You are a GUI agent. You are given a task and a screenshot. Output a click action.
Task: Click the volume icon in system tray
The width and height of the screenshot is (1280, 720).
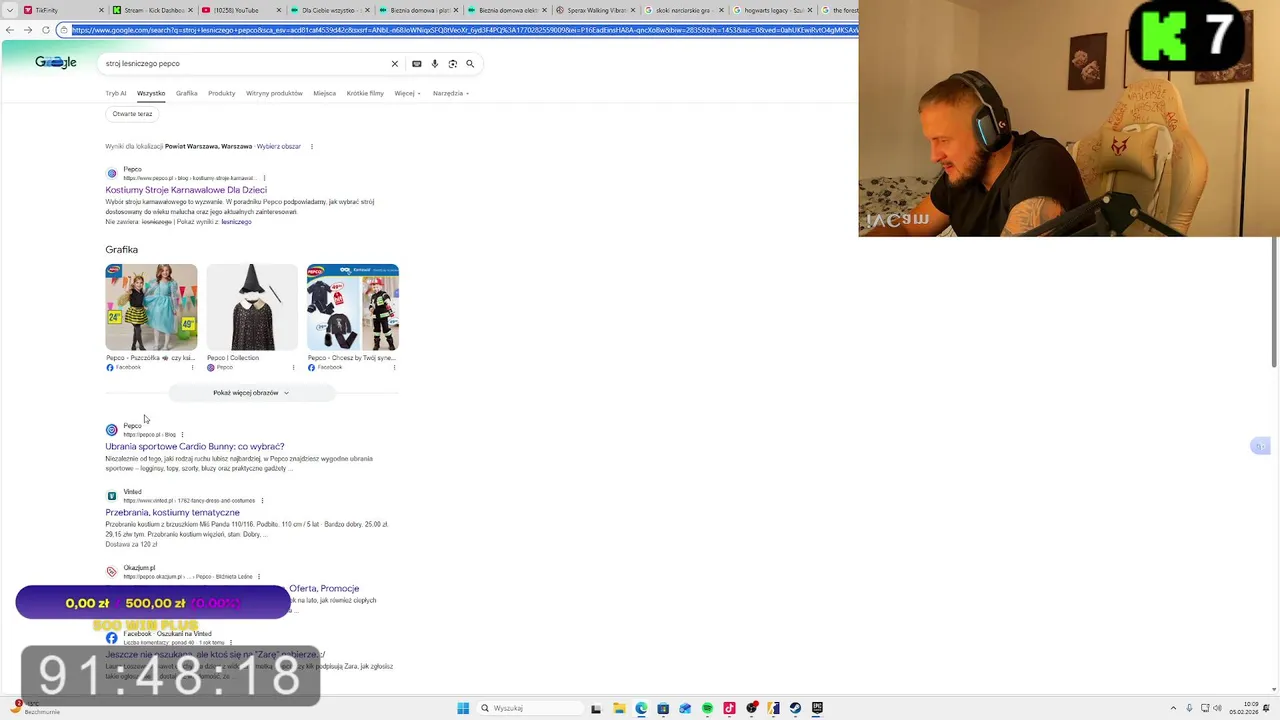pos(1218,708)
